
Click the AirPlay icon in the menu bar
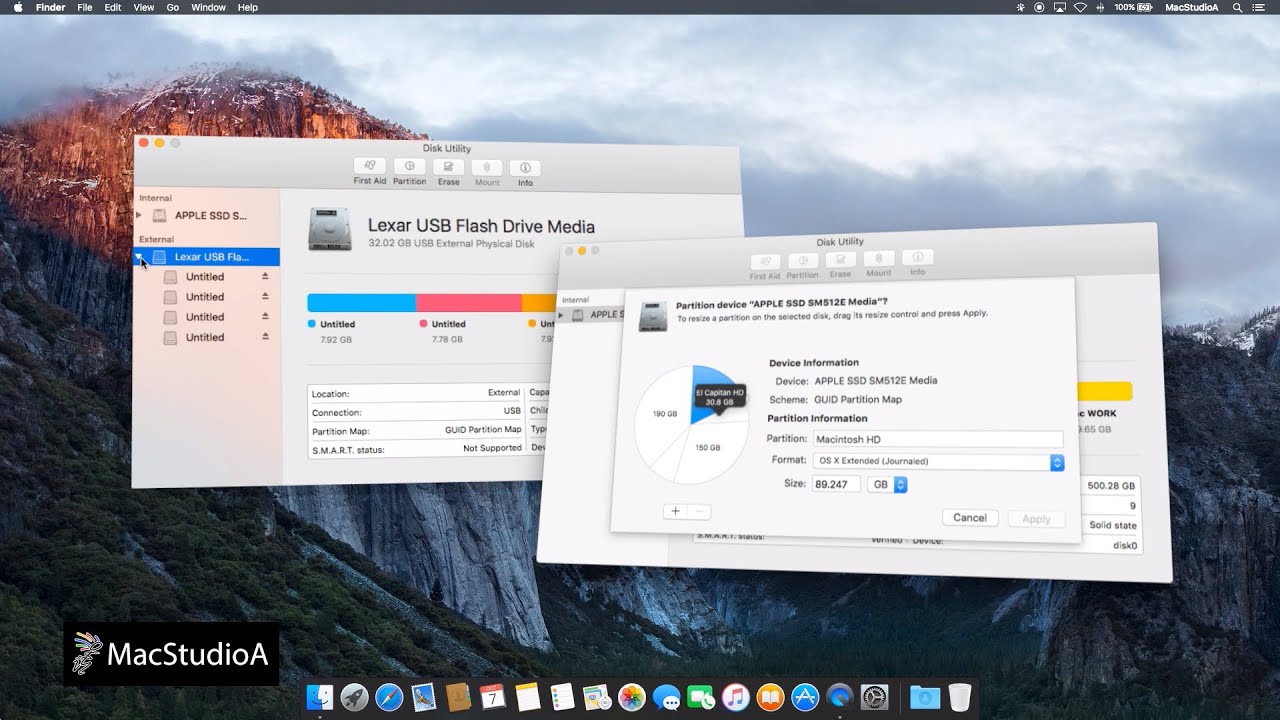coord(1059,7)
